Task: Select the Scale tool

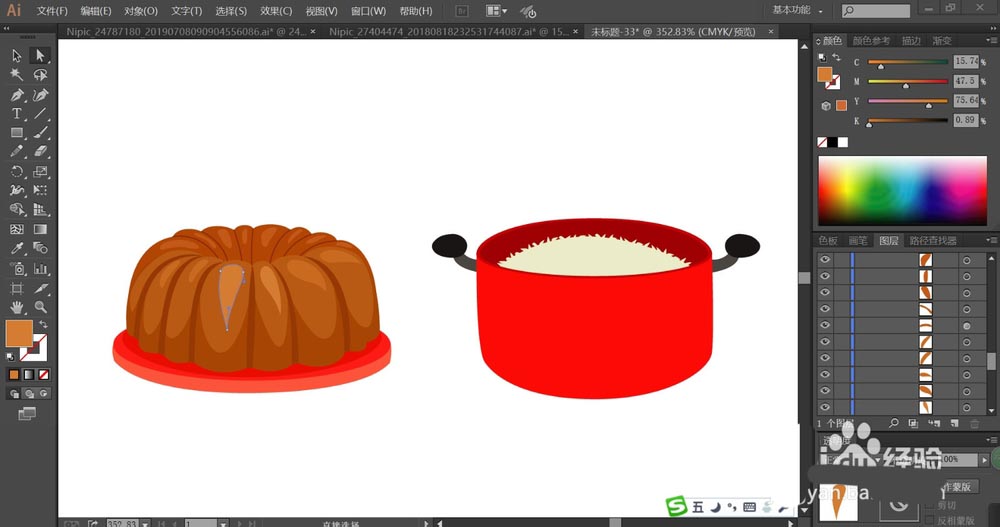Action: click(40, 172)
